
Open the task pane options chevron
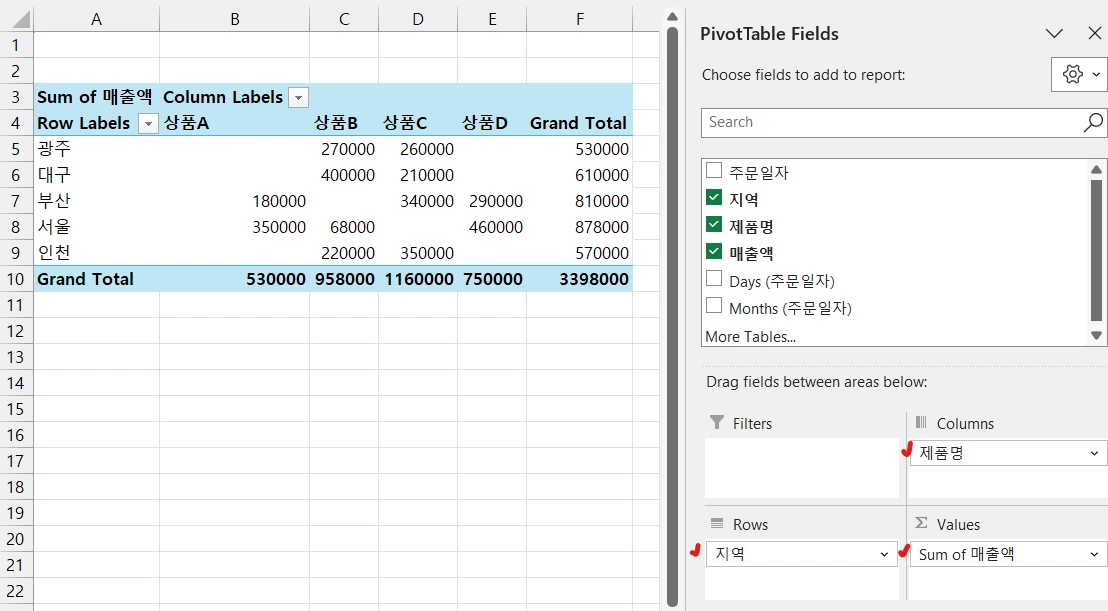(x=1054, y=33)
